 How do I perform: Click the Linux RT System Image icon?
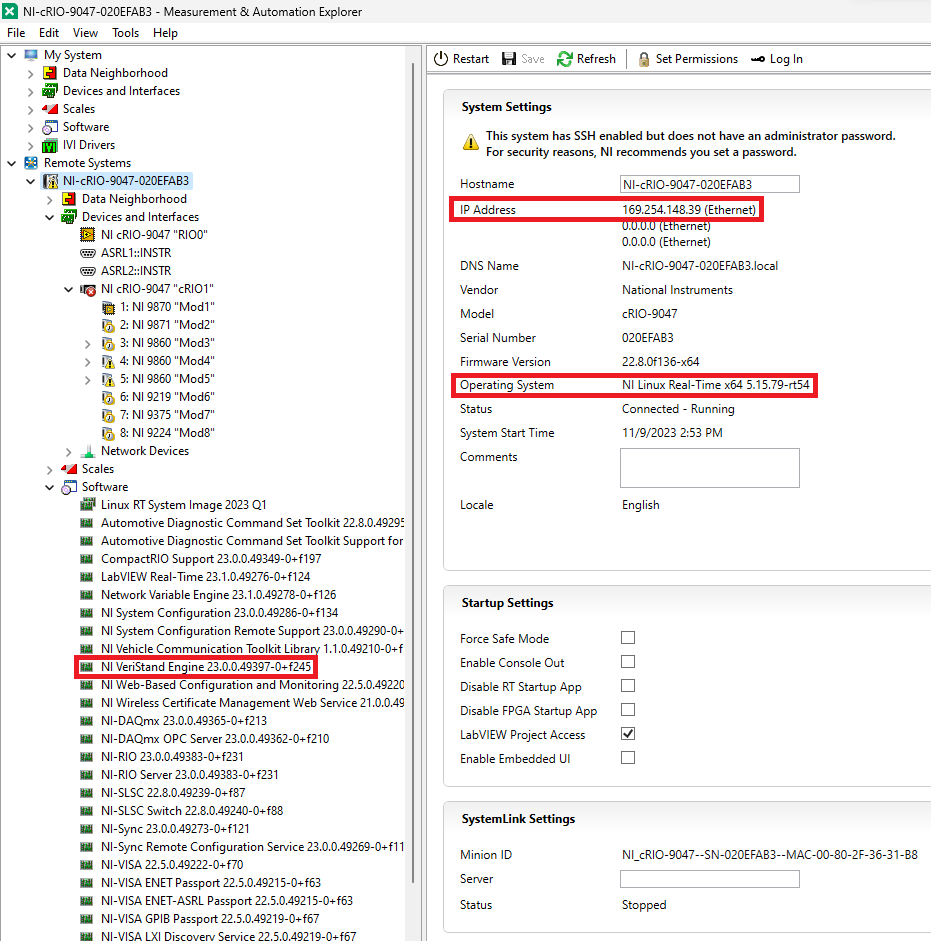coord(88,505)
